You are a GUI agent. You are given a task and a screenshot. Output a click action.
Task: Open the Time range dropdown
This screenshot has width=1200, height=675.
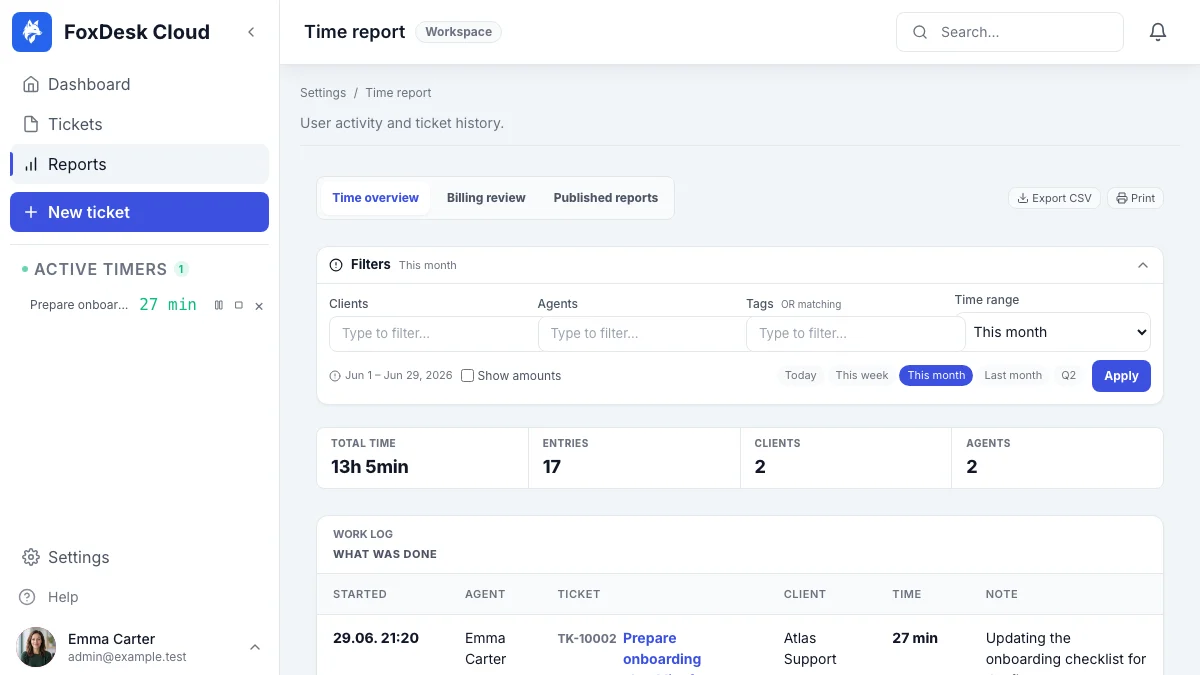(1053, 332)
